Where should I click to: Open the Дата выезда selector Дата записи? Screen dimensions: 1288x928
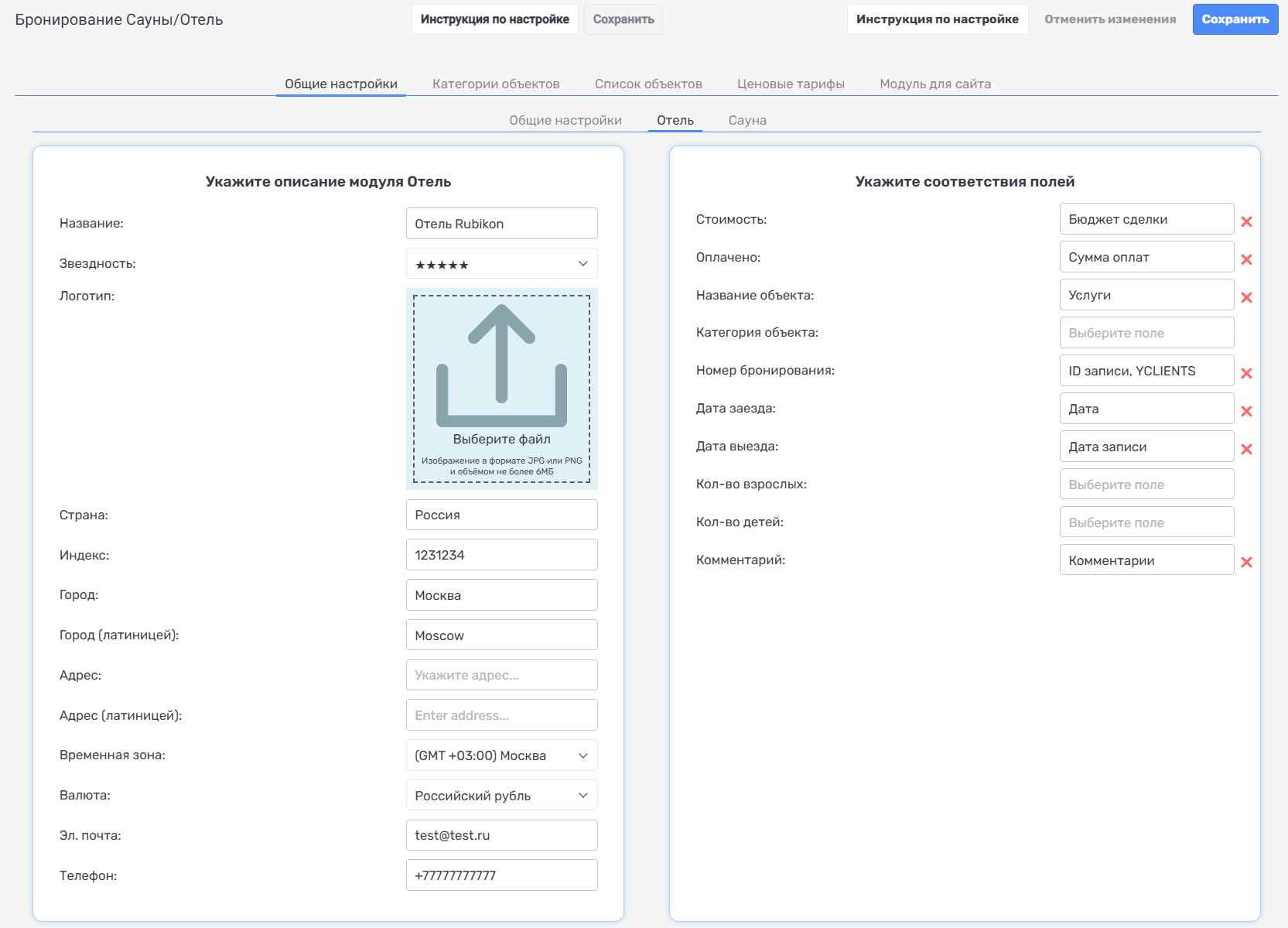pyautogui.click(x=1146, y=447)
